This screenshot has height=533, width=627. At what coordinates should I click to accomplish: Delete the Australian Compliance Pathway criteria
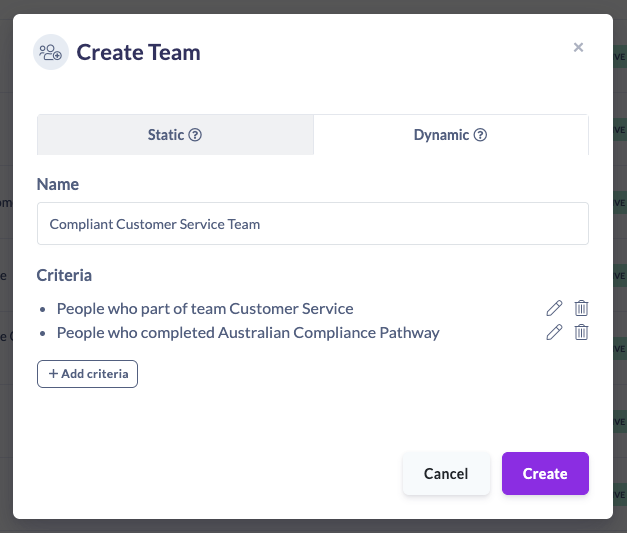point(581,332)
